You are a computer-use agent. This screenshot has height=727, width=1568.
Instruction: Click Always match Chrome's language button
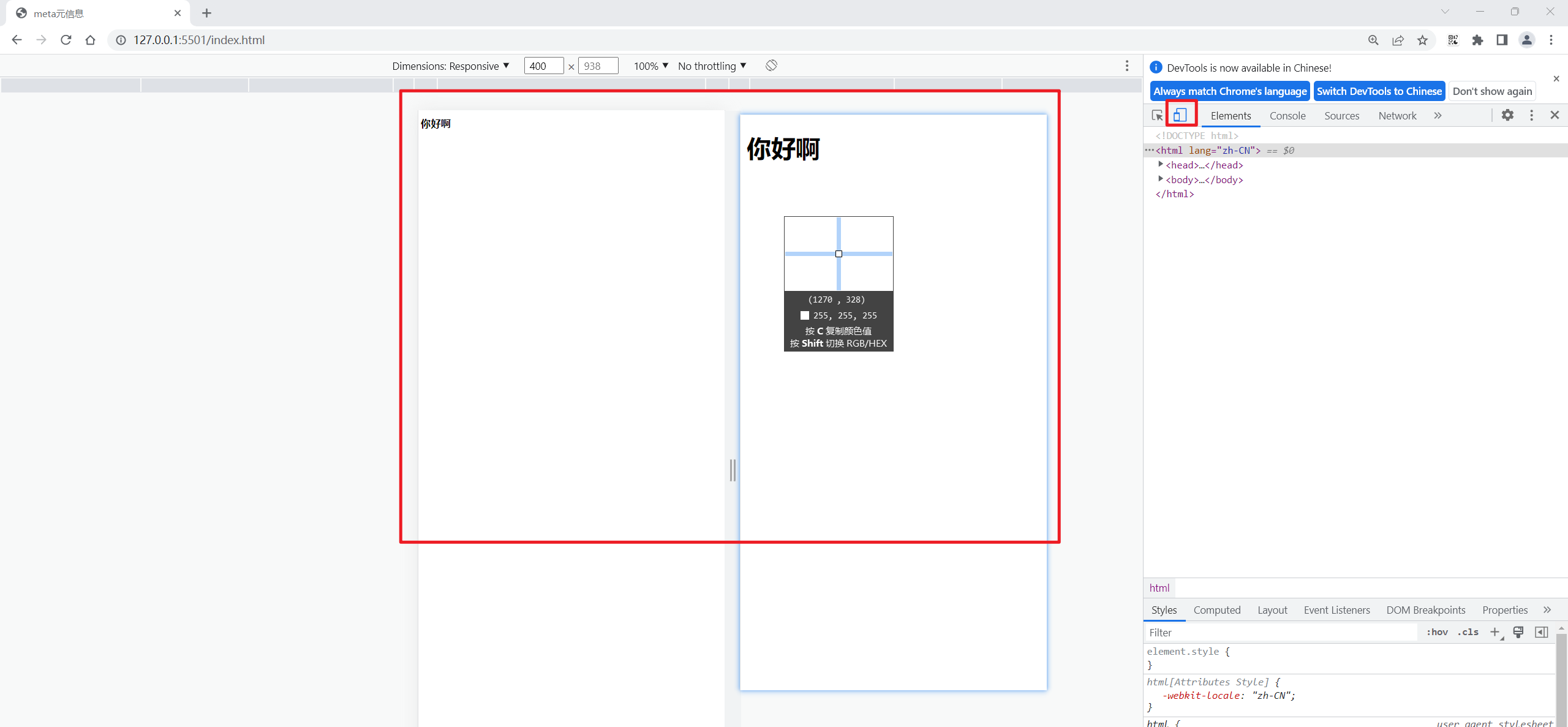pyautogui.click(x=1229, y=91)
